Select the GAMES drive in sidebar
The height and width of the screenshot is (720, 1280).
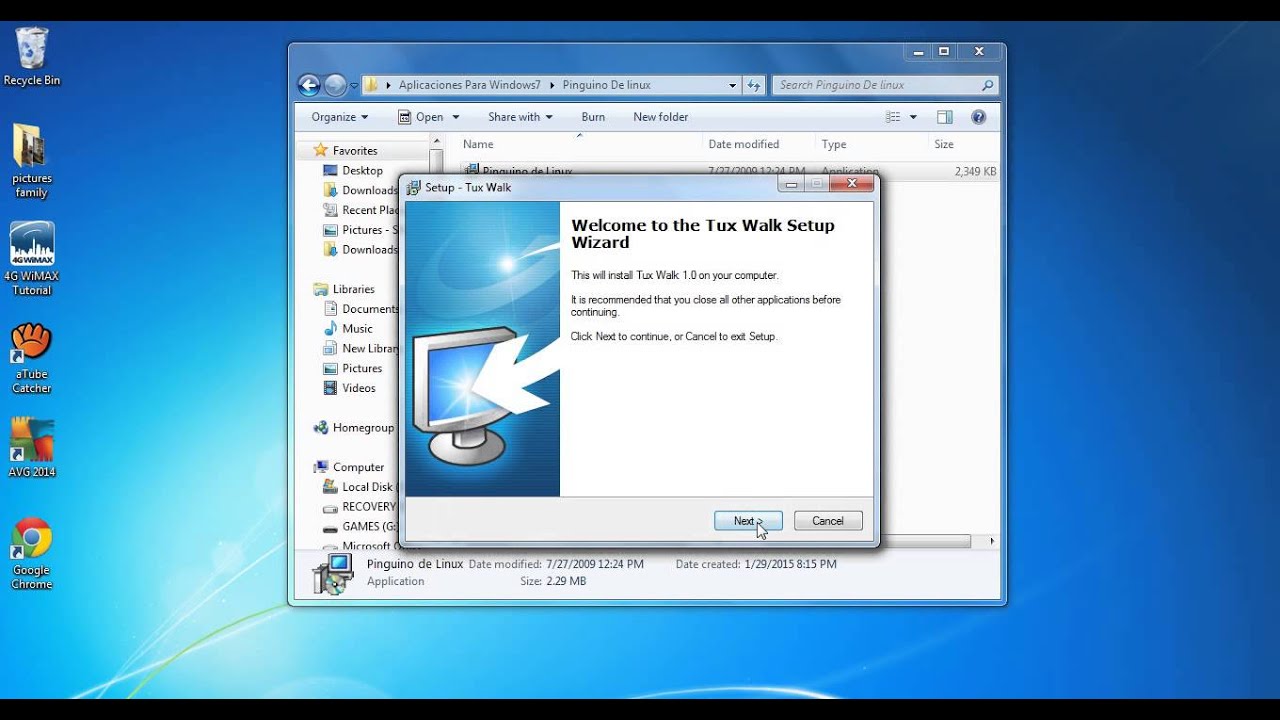tap(359, 526)
